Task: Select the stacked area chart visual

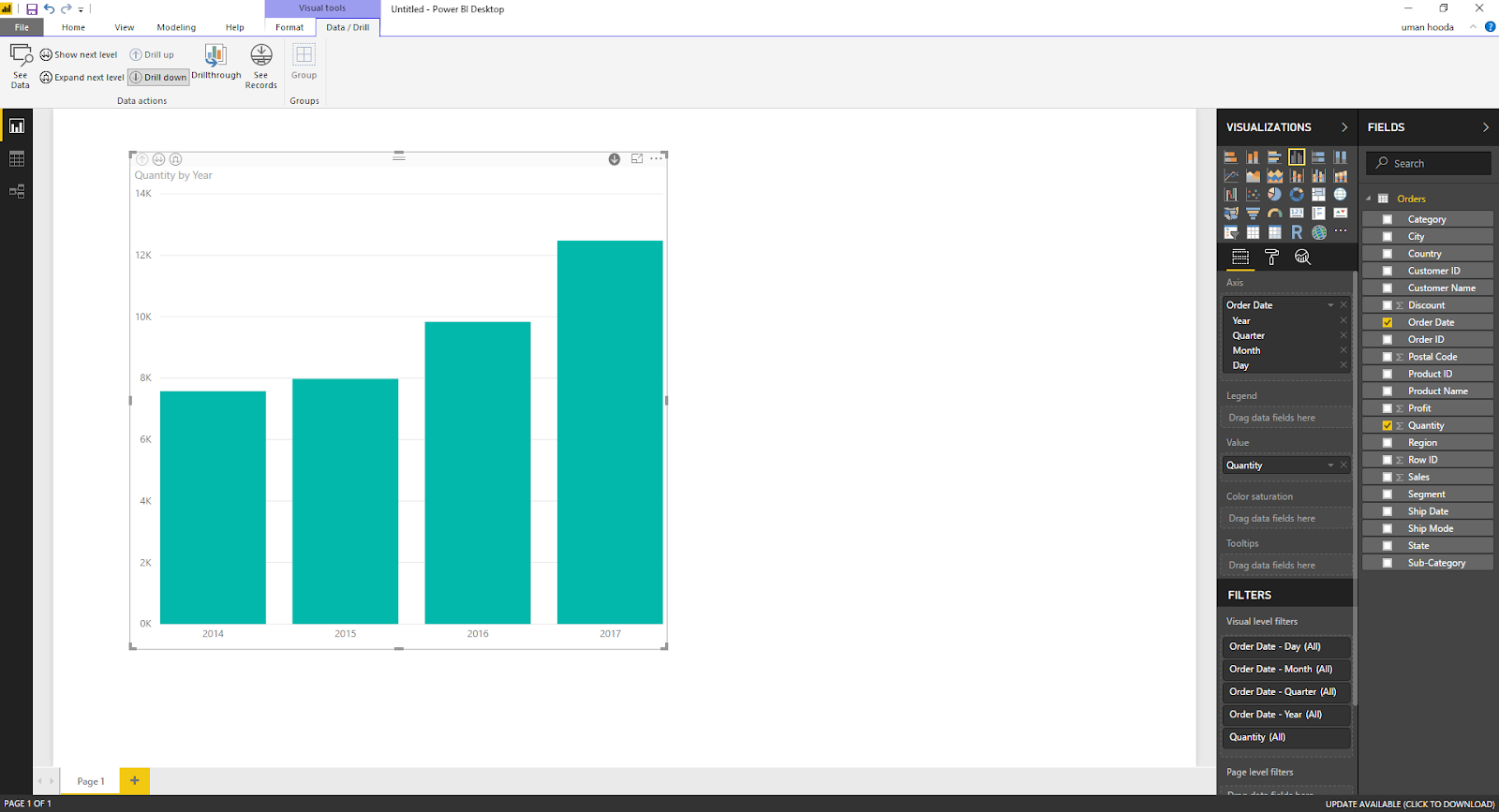Action: pos(1275,176)
